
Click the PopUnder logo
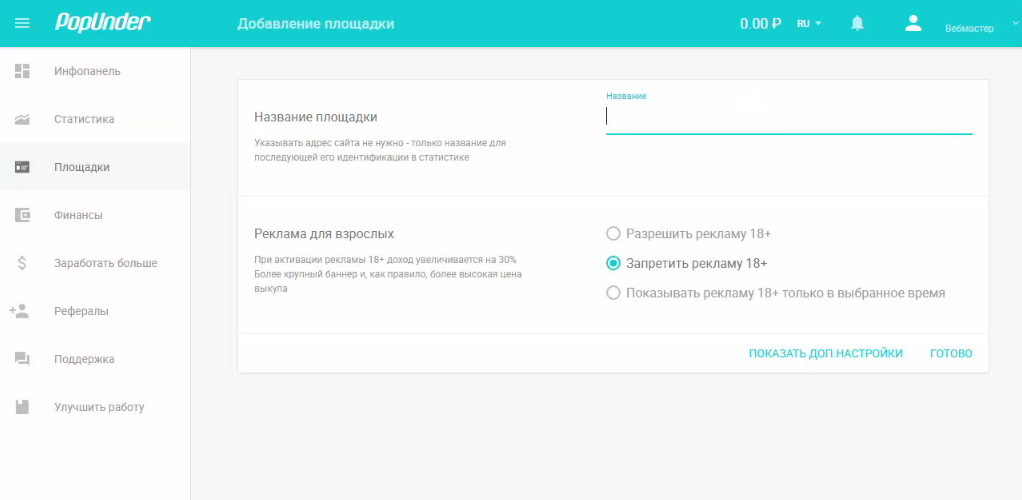click(103, 23)
